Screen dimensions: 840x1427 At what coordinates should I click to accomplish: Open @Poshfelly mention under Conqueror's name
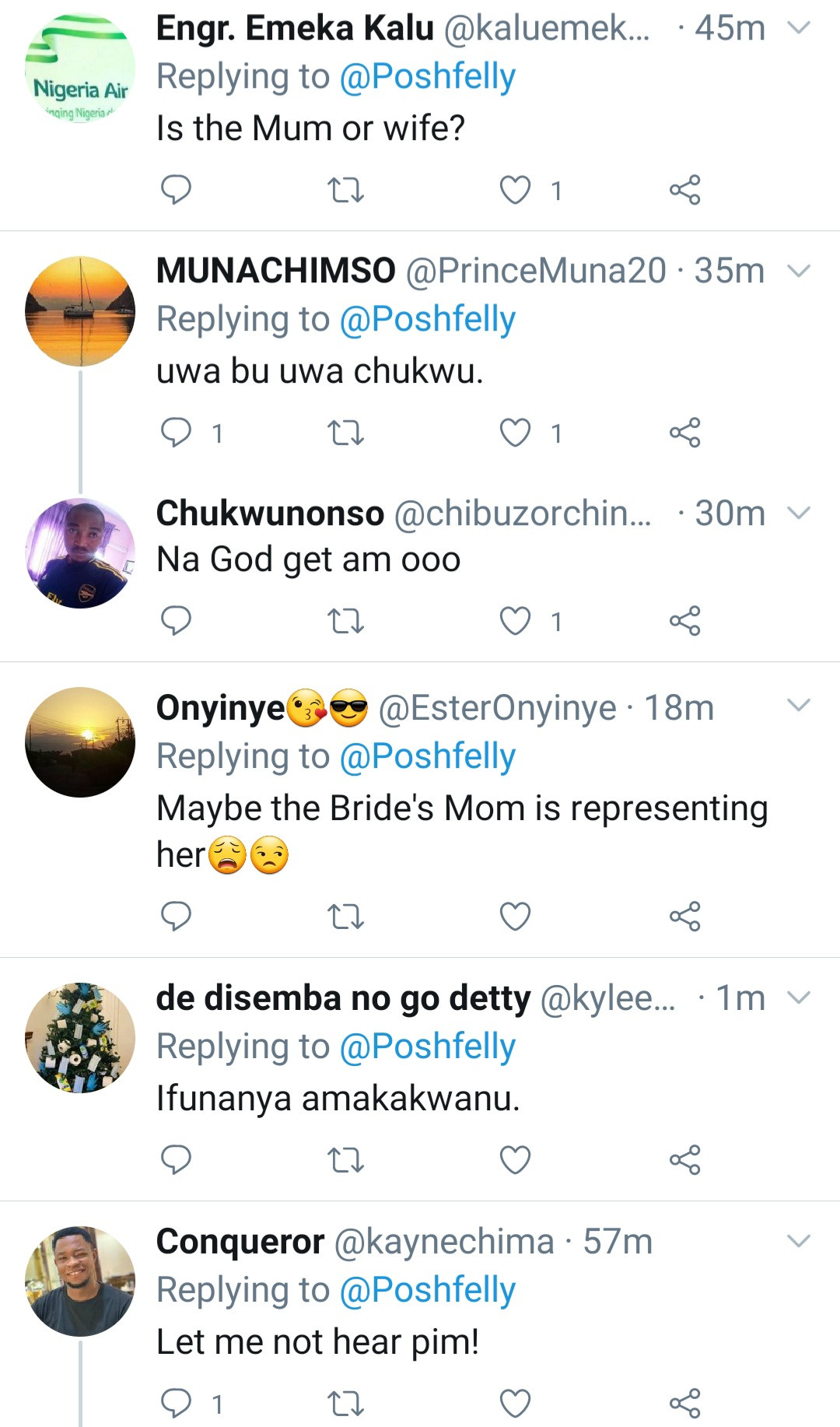coord(427,1290)
